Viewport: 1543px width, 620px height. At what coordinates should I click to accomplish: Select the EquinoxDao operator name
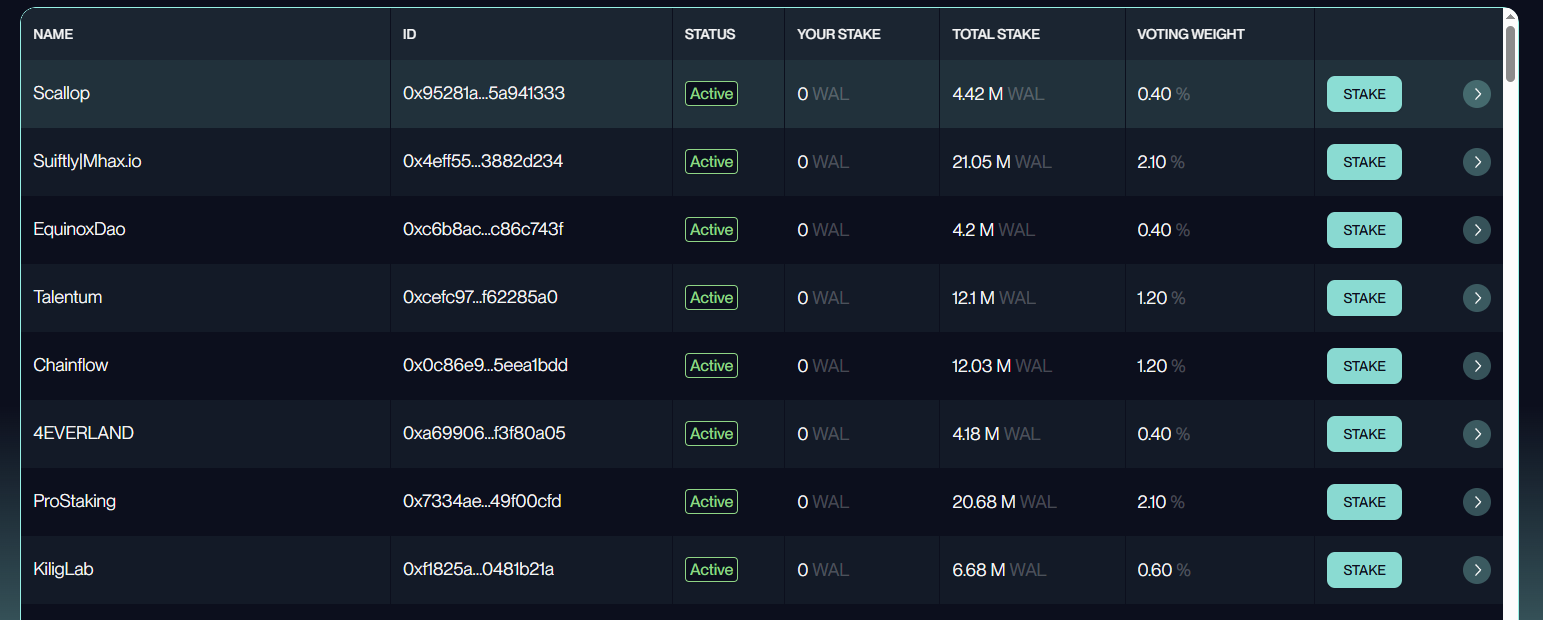pos(79,229)
